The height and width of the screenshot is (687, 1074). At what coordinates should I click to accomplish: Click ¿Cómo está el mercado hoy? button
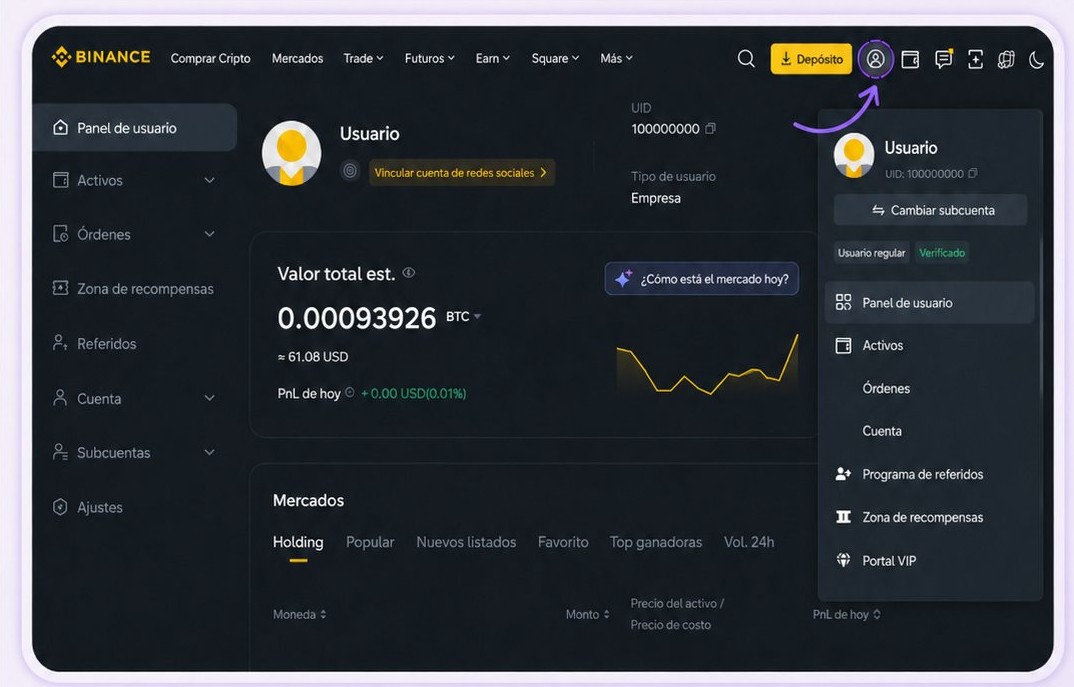coord(701,279)
